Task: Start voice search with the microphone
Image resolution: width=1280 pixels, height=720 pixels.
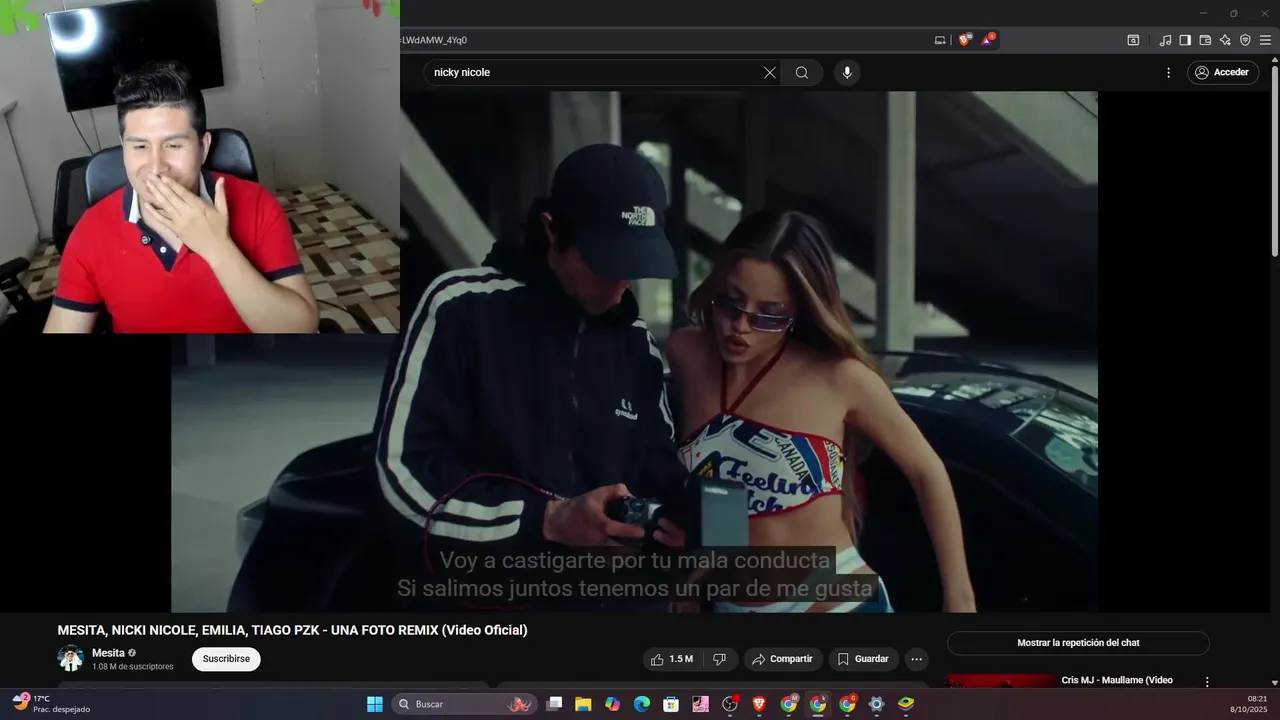Action: (x=847, y=72)
